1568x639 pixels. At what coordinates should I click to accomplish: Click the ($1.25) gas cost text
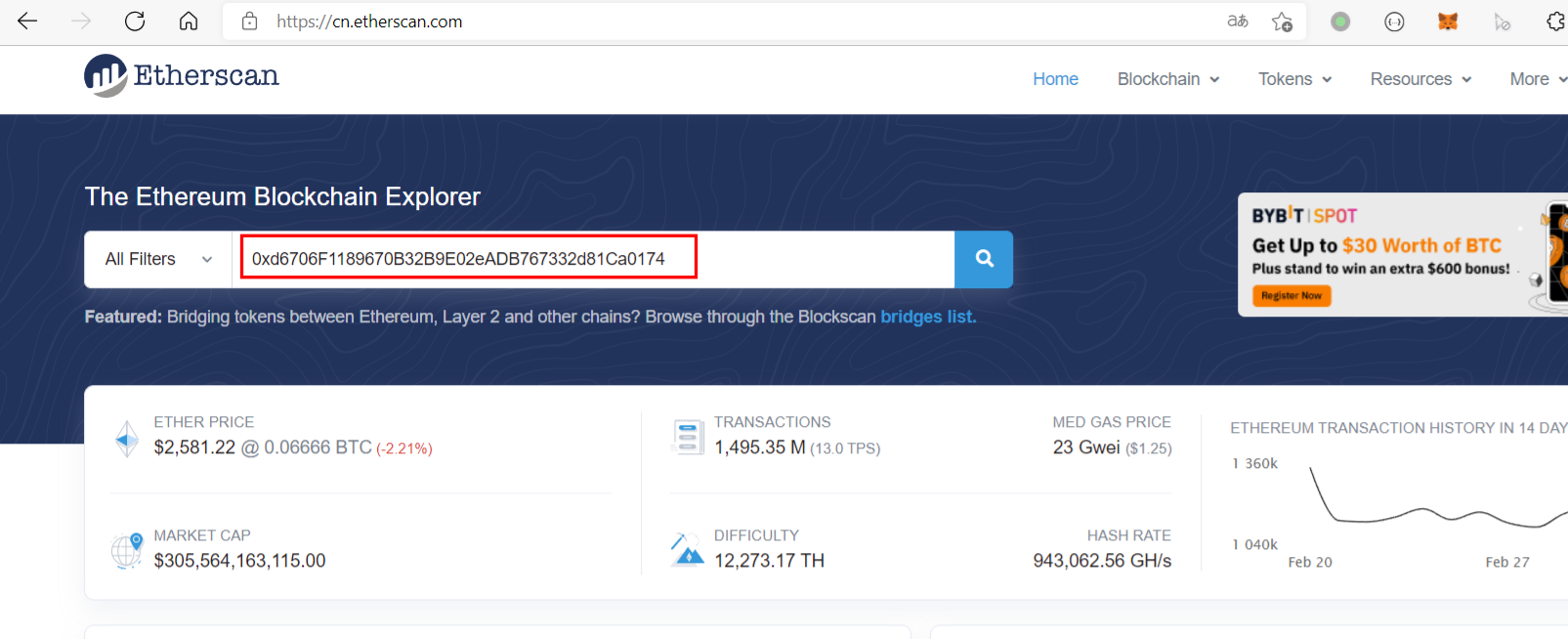[1149, 448]
